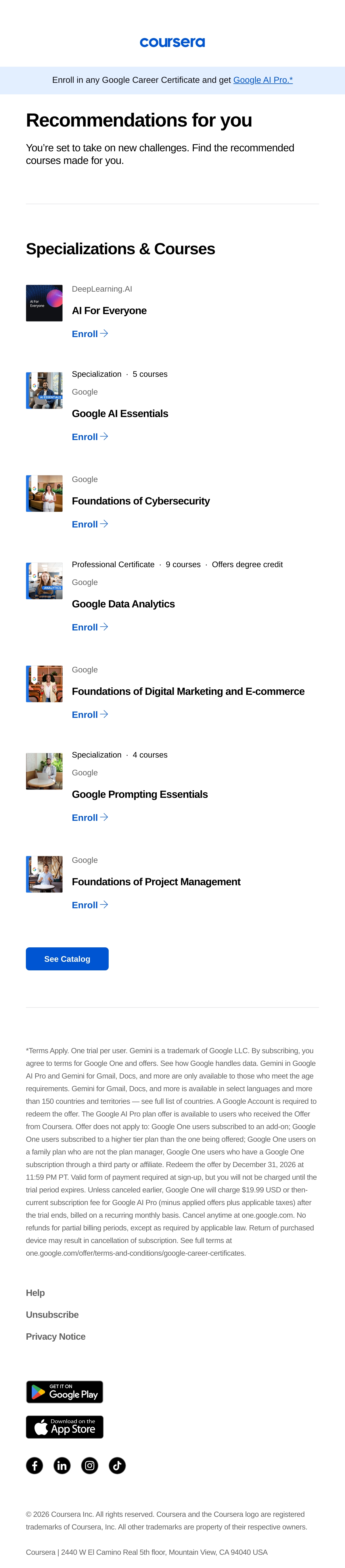The height and width of the screenshot is (1568, 345).
Task: Click the arrow next to AI For Everyone Enroll
Action: click(x=104, y=334)
